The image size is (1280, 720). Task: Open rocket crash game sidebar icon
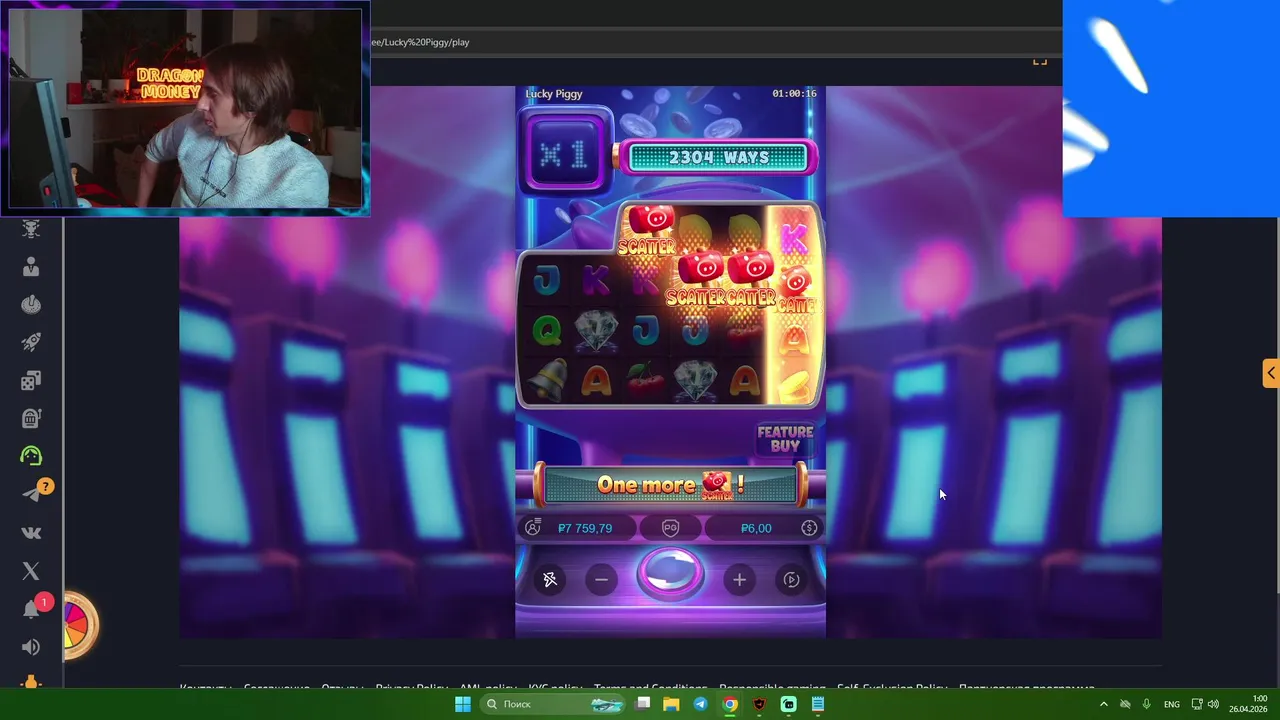pos(31,342)
